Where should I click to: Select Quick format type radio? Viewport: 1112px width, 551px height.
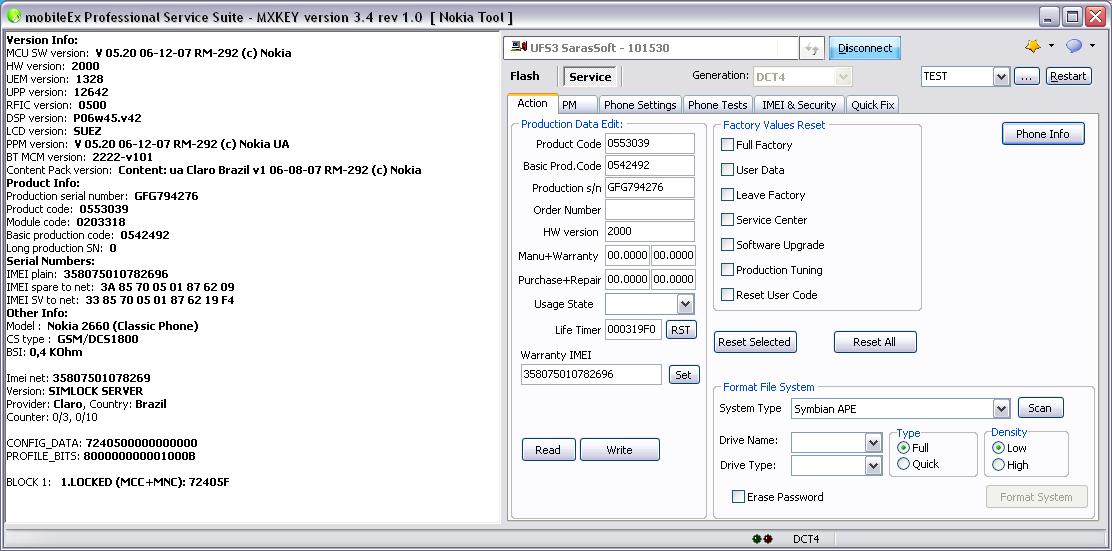(904, 464)
